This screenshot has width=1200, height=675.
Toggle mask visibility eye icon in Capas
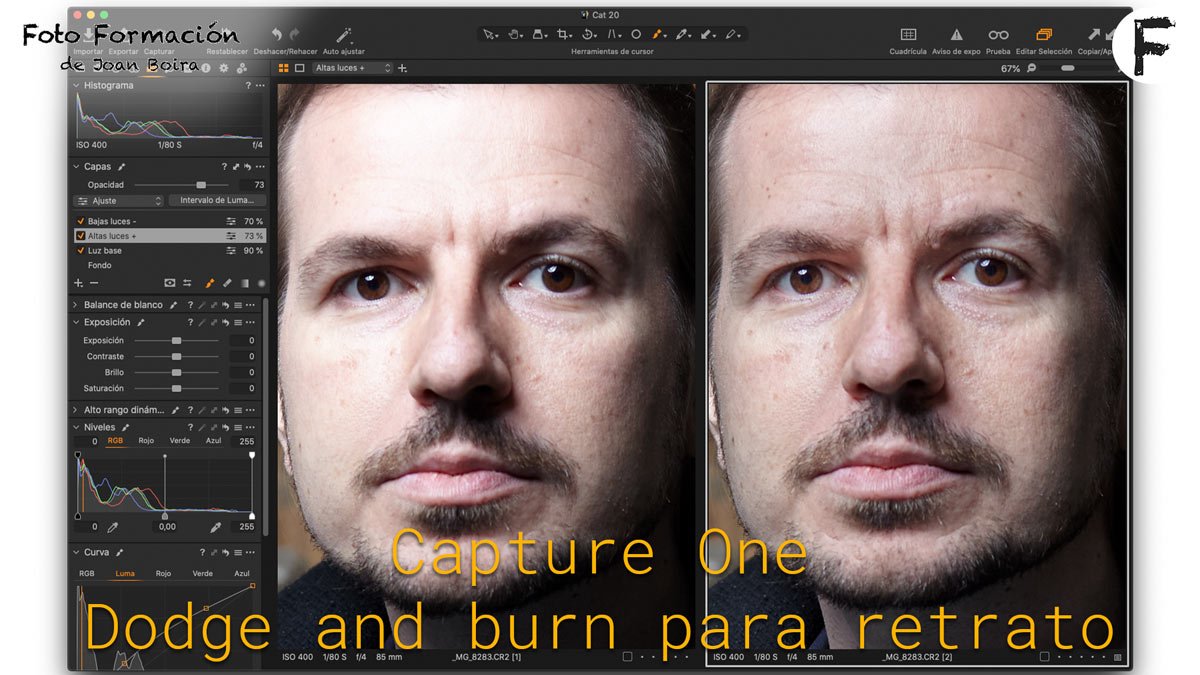click(169, 283)
